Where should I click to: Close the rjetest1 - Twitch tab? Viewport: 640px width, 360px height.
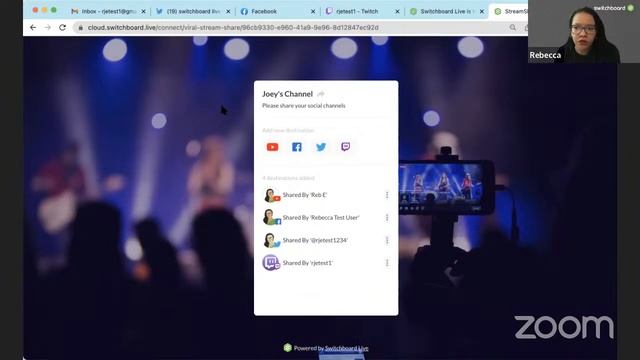pyautogui.click(x=398, y=11)
